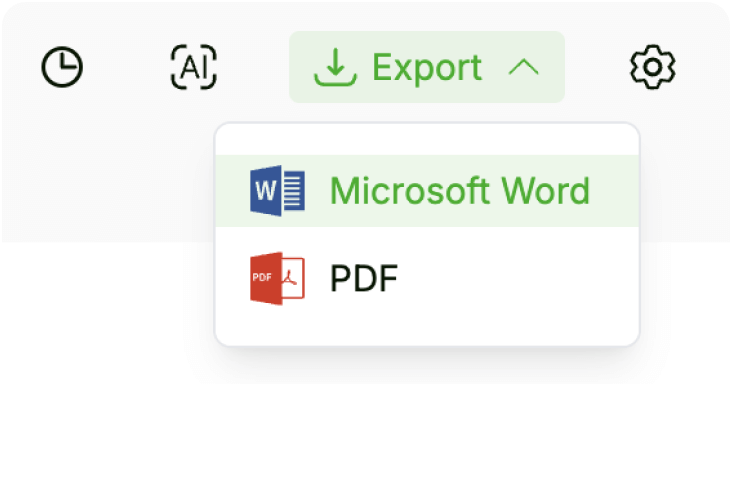Click the AI scan text icon

click(x=194, y=67)
